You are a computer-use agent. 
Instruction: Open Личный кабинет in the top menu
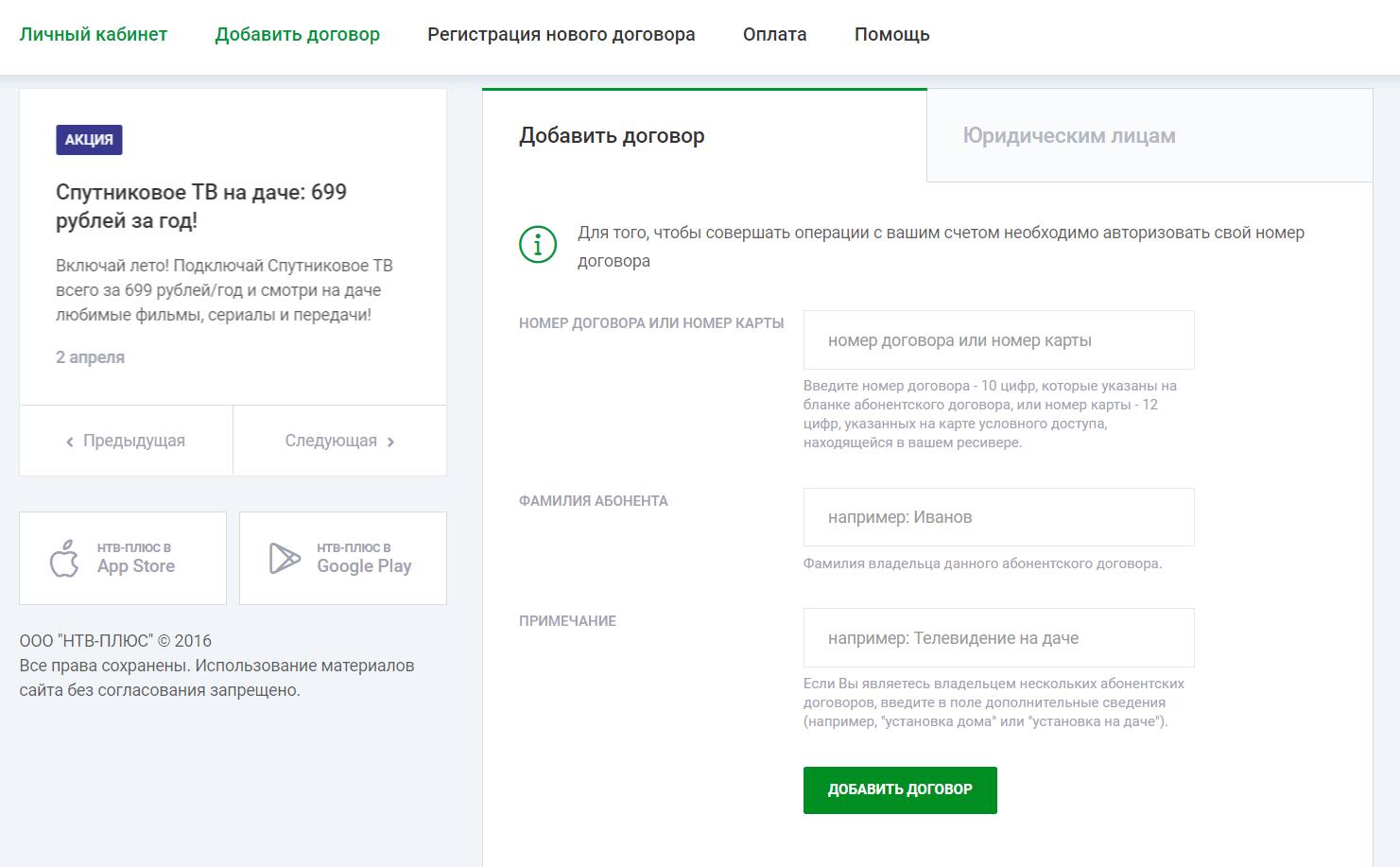[x=94, y=35]
